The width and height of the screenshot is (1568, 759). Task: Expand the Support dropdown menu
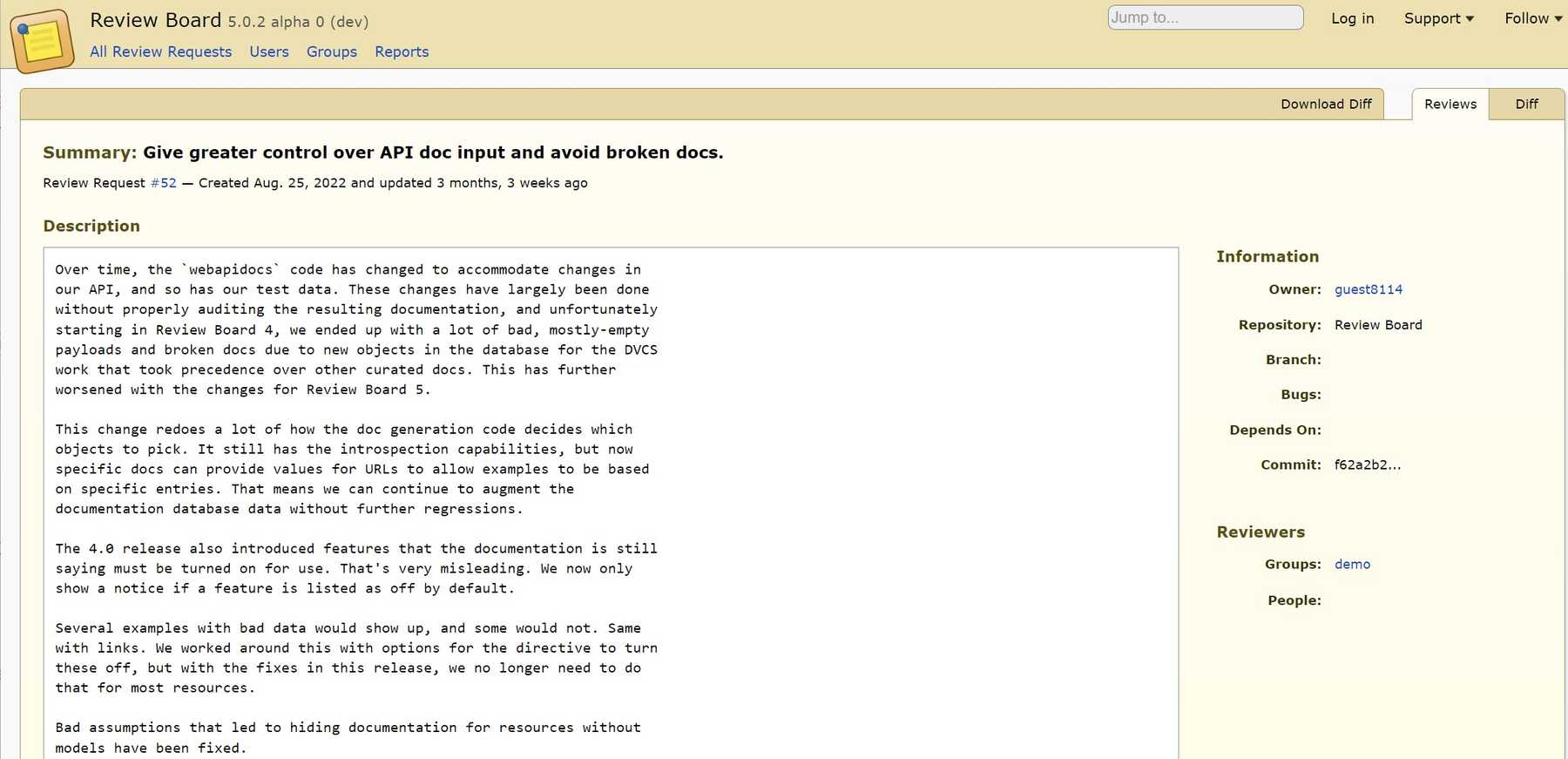tap(1438, 18)
